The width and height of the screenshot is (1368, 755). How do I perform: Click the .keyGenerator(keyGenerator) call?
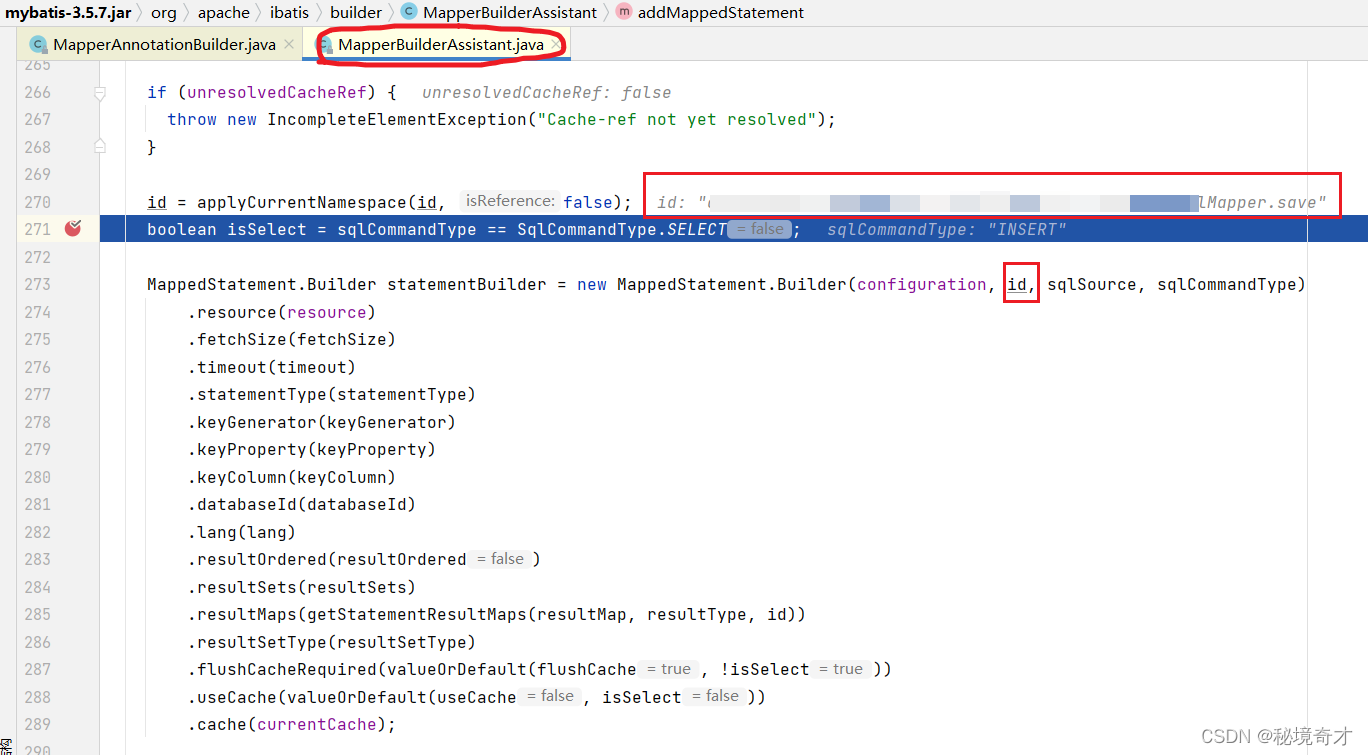pyautogui.click(x=321, y=422)
